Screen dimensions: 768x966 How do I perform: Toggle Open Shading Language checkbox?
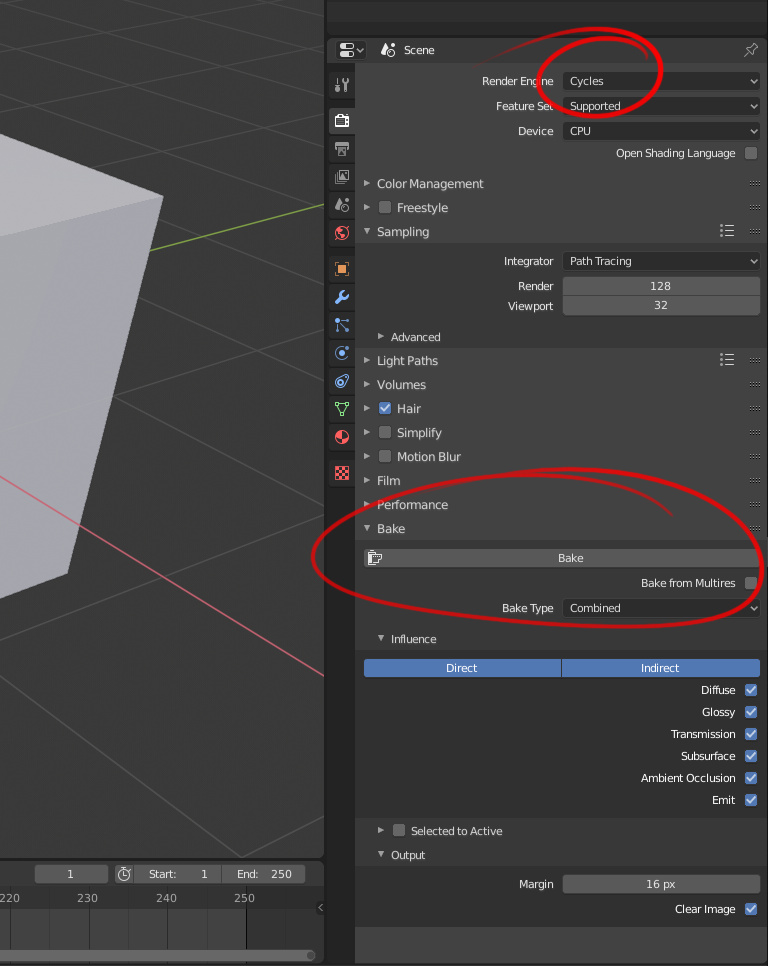(x=751, y=153)
